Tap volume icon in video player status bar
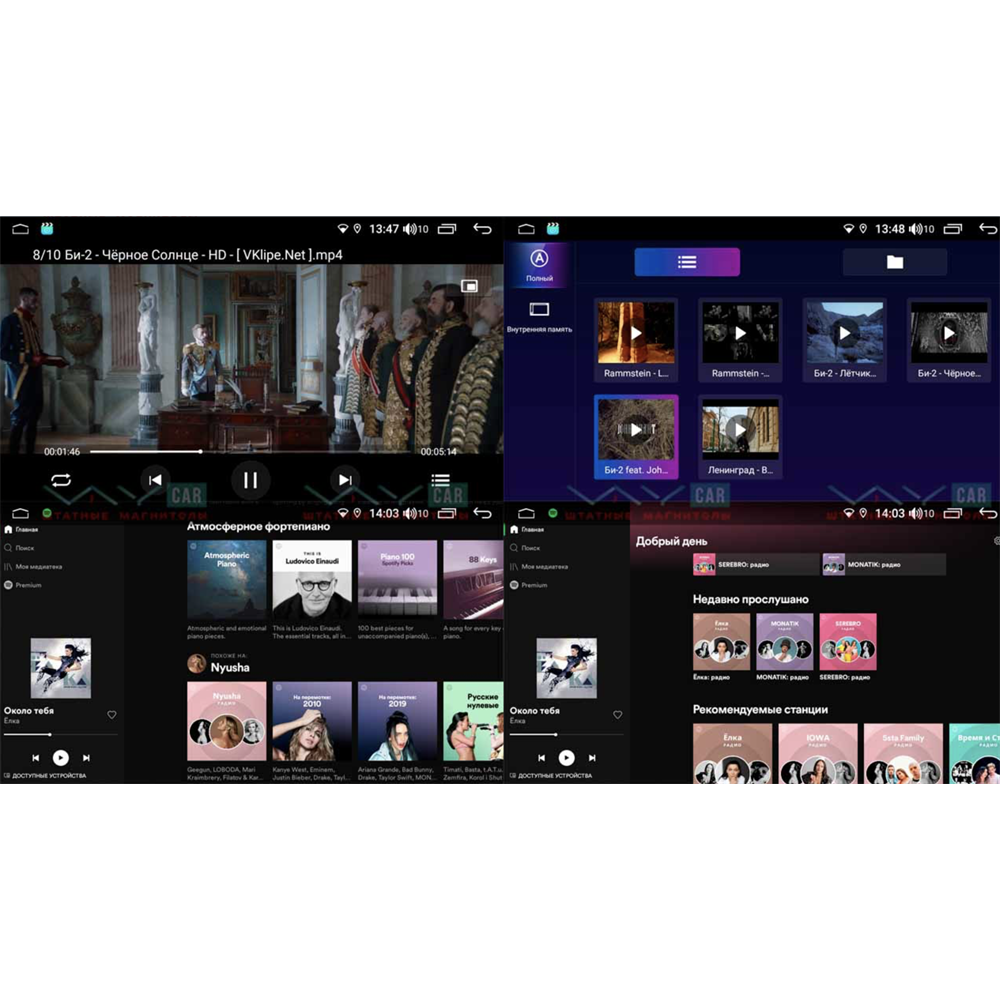Viewport: 1000px width, 1000px height. pos(409,229)
